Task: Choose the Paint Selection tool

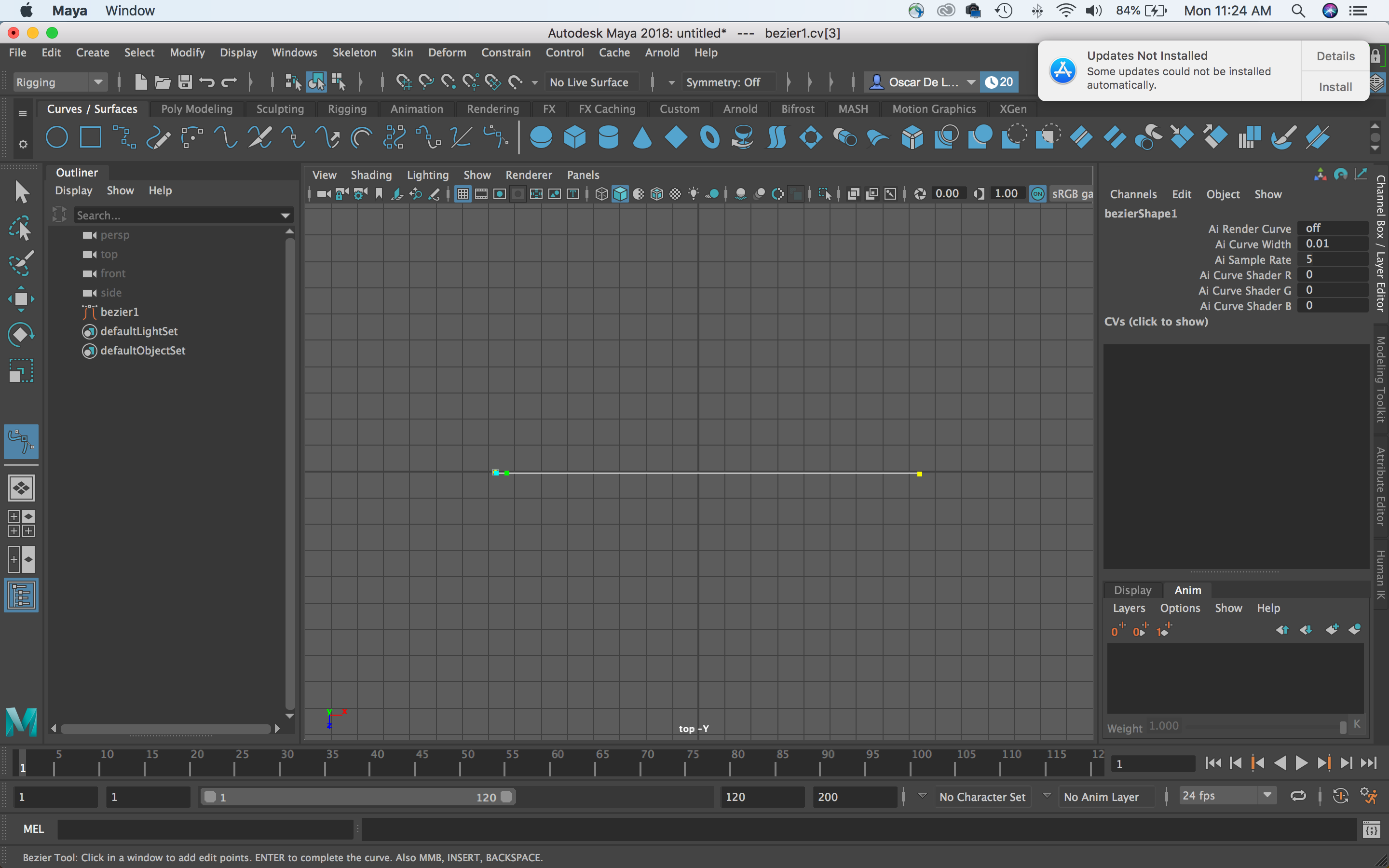Action: point(21,263)
